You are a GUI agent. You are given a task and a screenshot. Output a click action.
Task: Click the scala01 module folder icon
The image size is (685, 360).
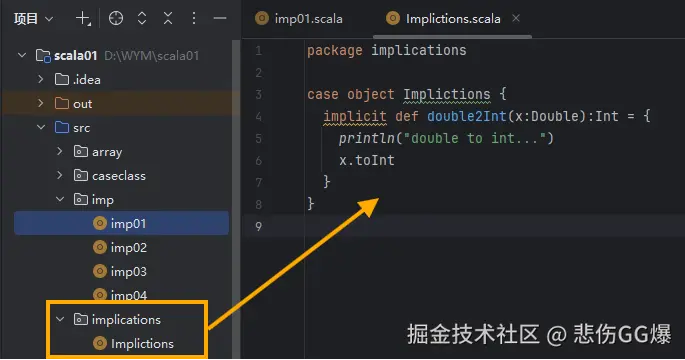click(x=43, y=56)
